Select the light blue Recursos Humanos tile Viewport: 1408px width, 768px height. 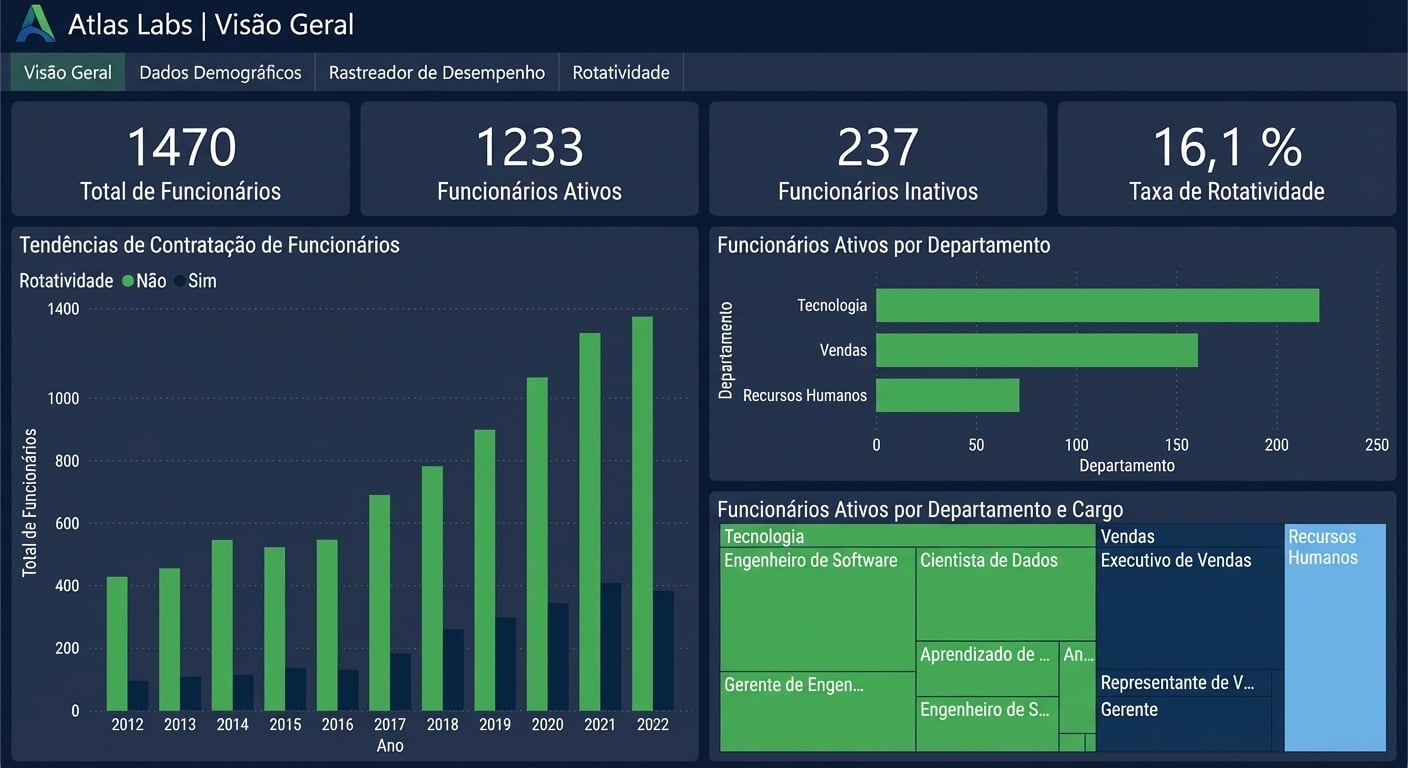coord(1335,638)
